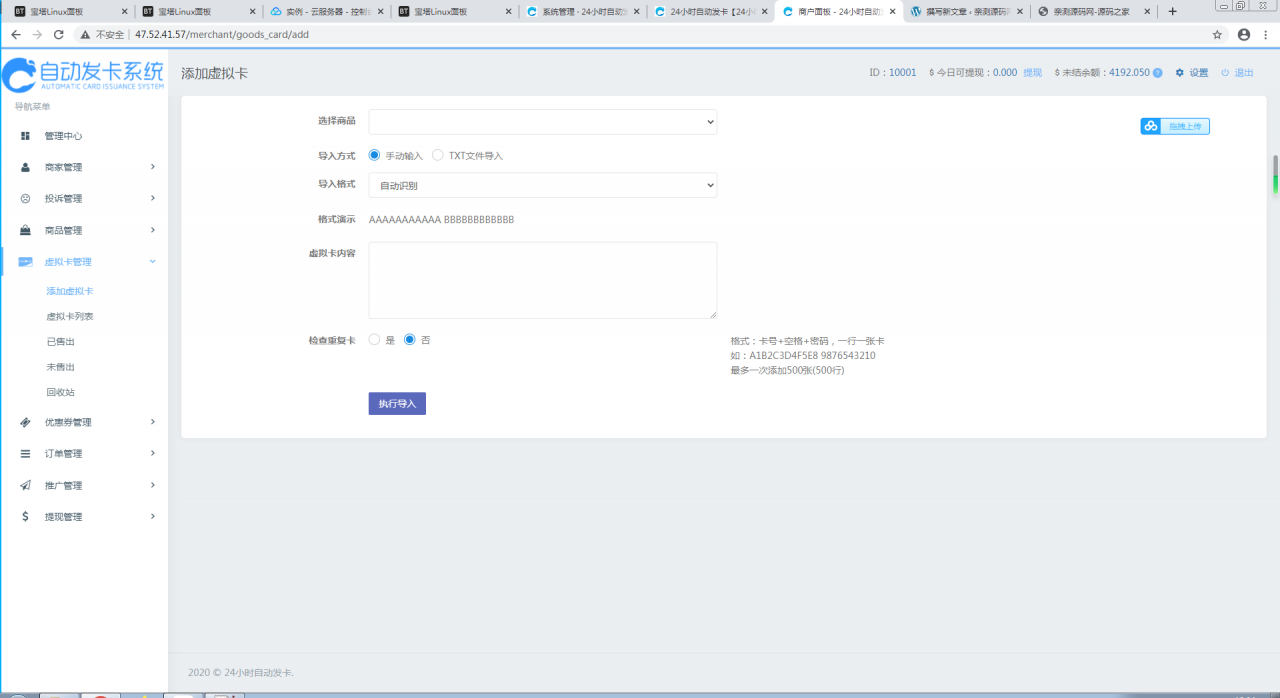The width and height of the screenshot is (1280, 698).
Task: Open the 已售出 submenu item
Action: (x=60, y=341)
